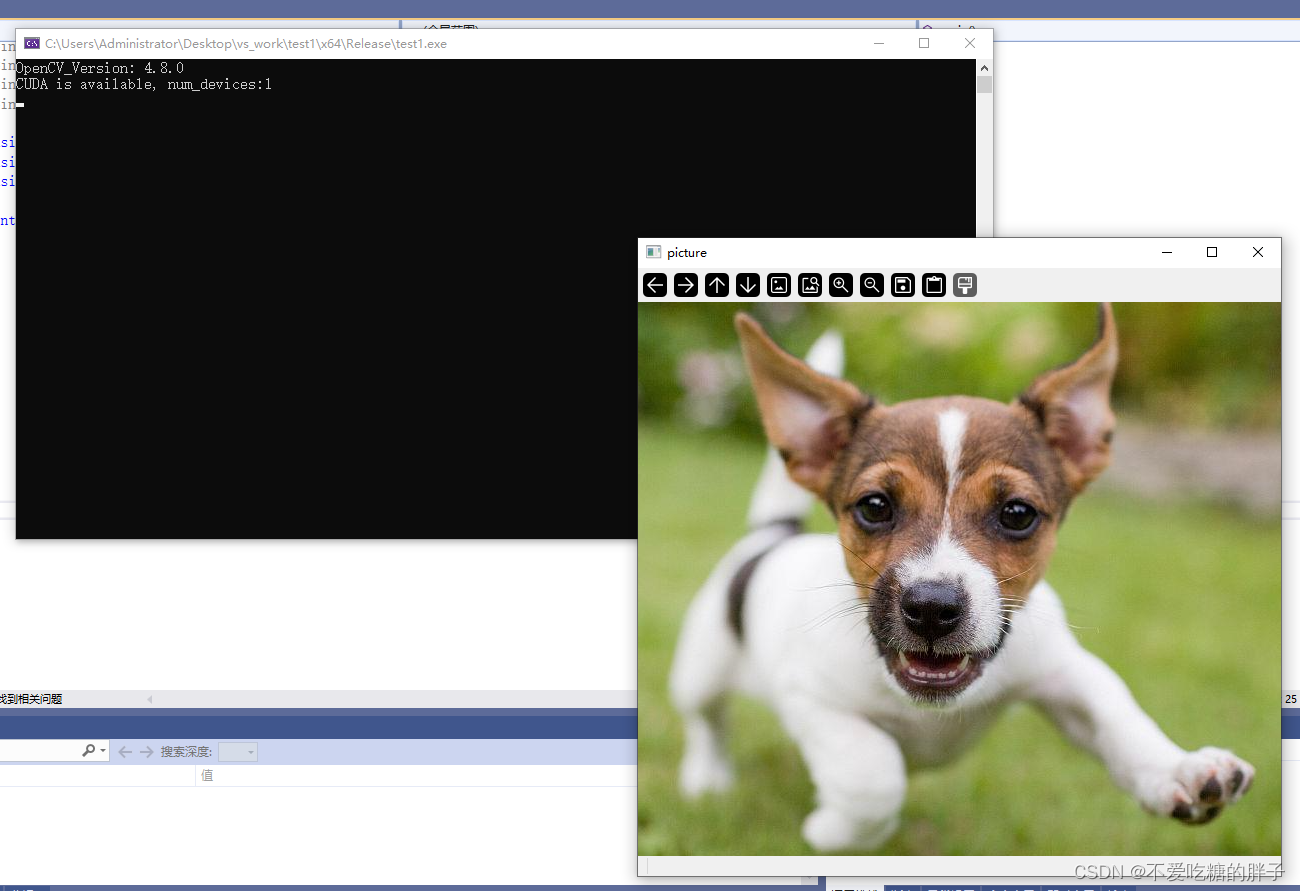Select the 值 column header
The image size is (1300, 891).
click(207, 775)
